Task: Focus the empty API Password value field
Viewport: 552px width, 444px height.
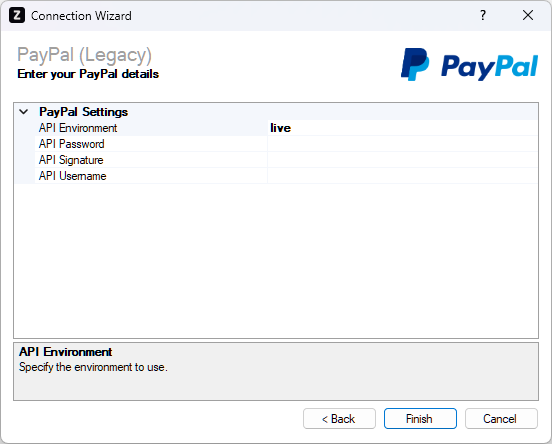Action: [x=402, y=144]
